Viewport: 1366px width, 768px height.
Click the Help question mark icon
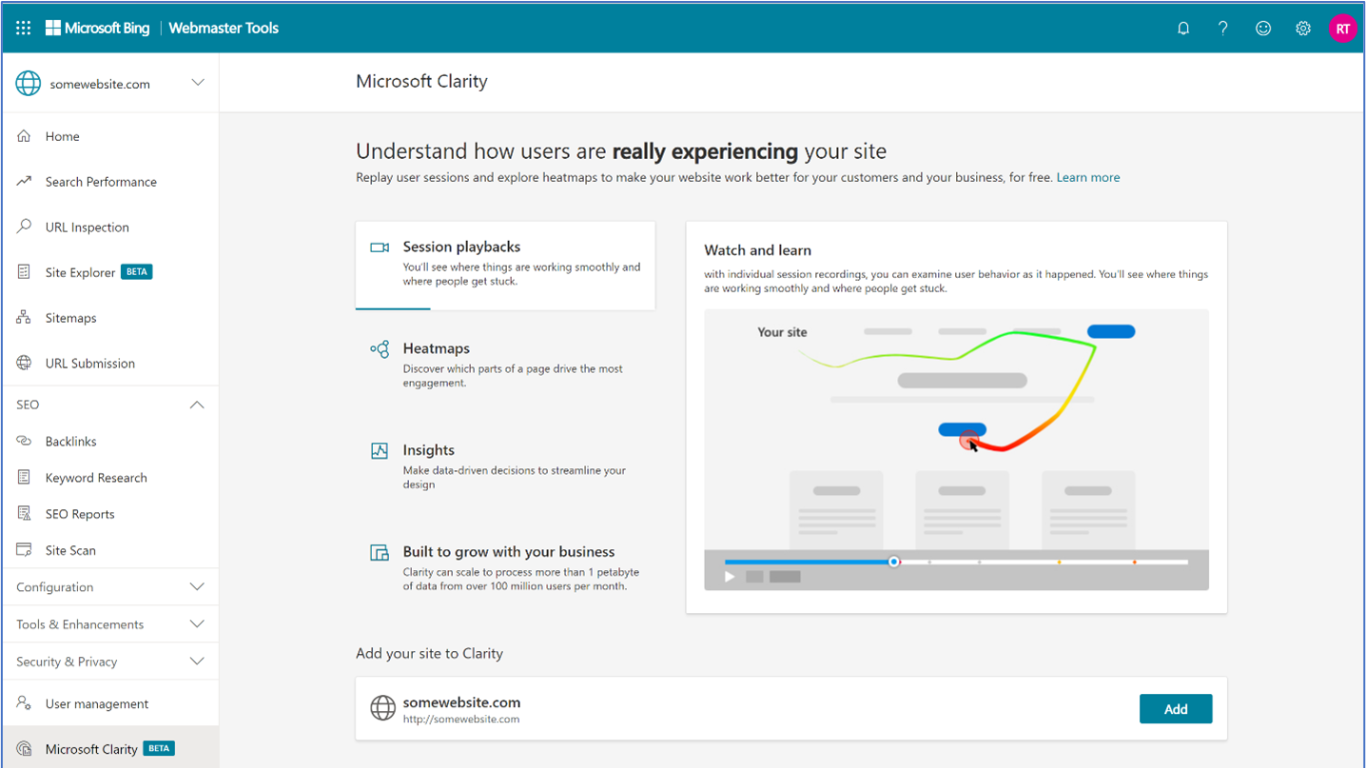pyautogui.click(x=1223, y=28)
